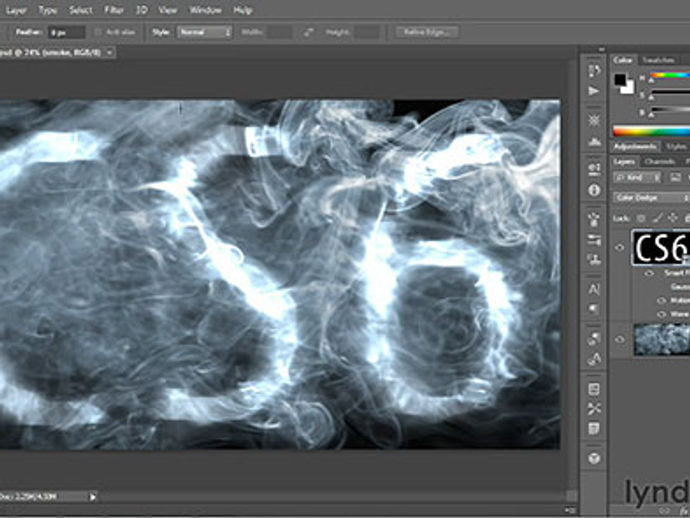Open the Properties panel icon above Info
690x518 pixels.
[x=594, y=168]
